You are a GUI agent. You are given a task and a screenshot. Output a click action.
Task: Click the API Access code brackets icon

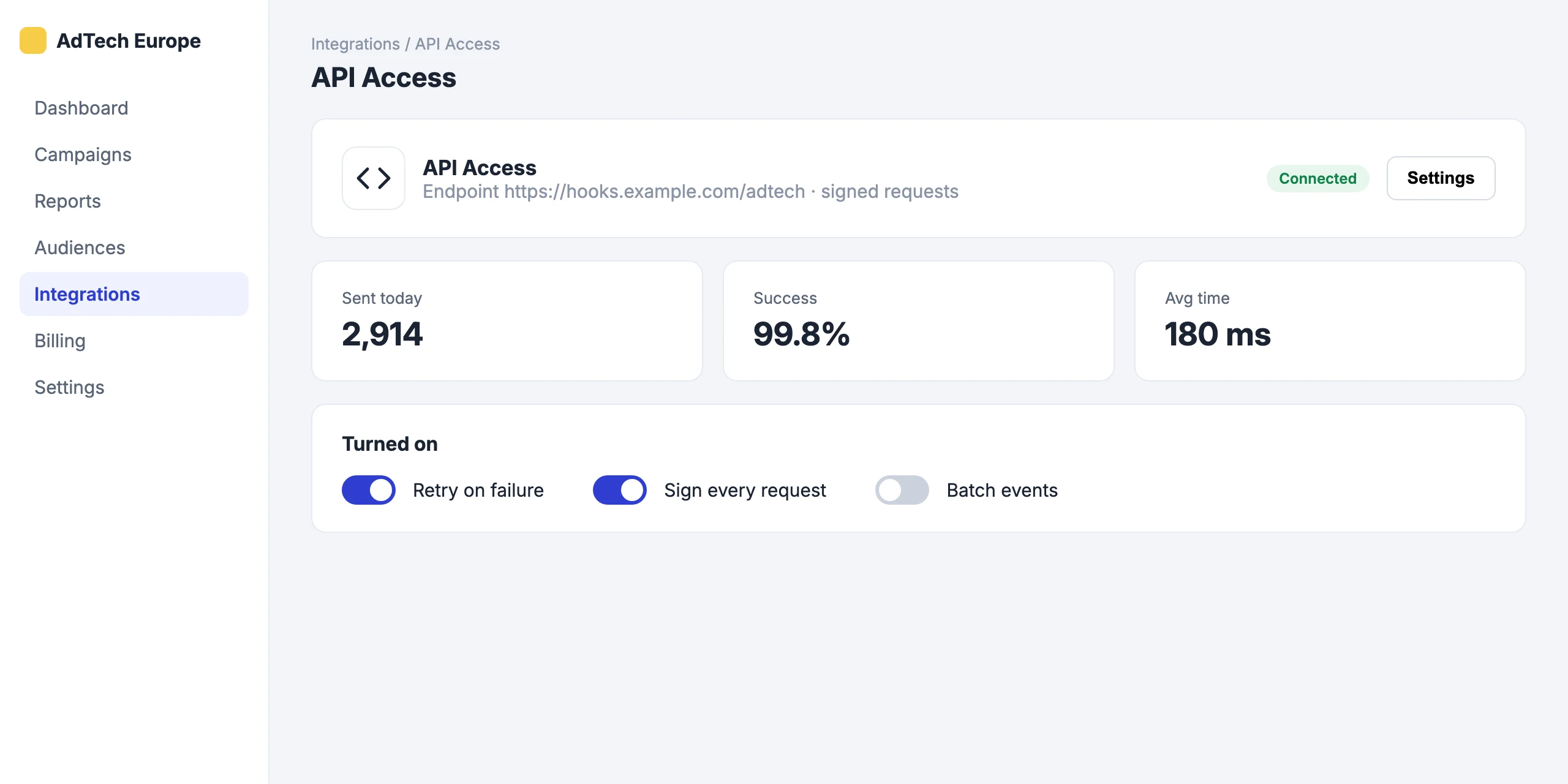[374, 178]
